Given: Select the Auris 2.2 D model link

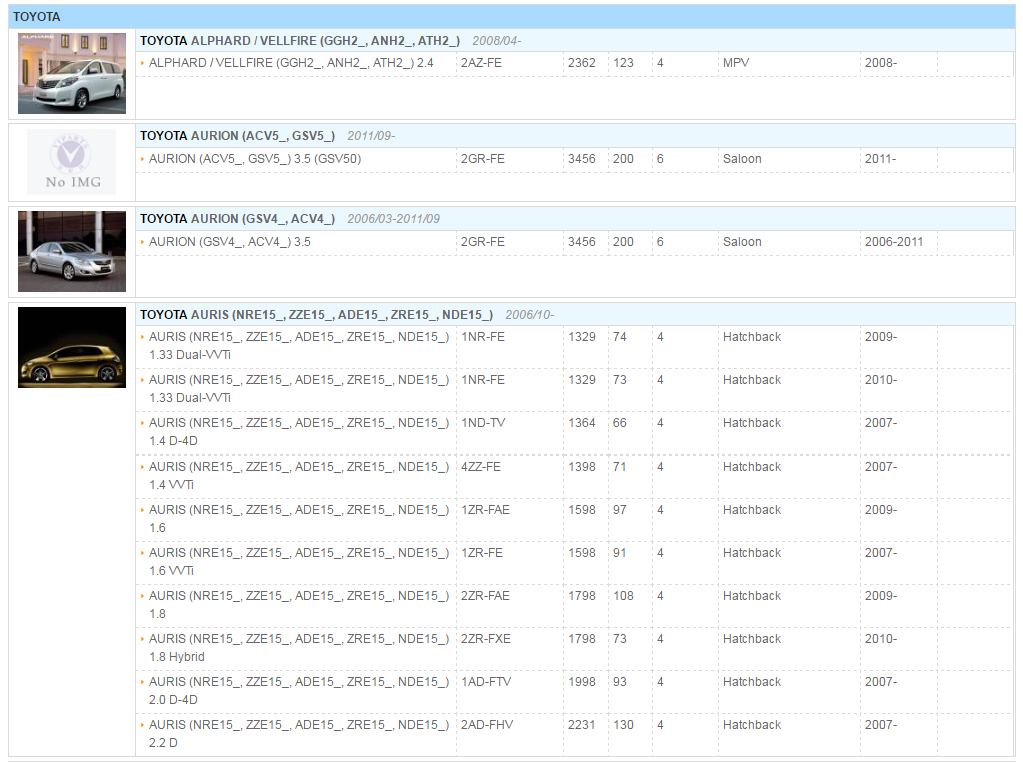Looking at the screenshot, I should point(299,734).
